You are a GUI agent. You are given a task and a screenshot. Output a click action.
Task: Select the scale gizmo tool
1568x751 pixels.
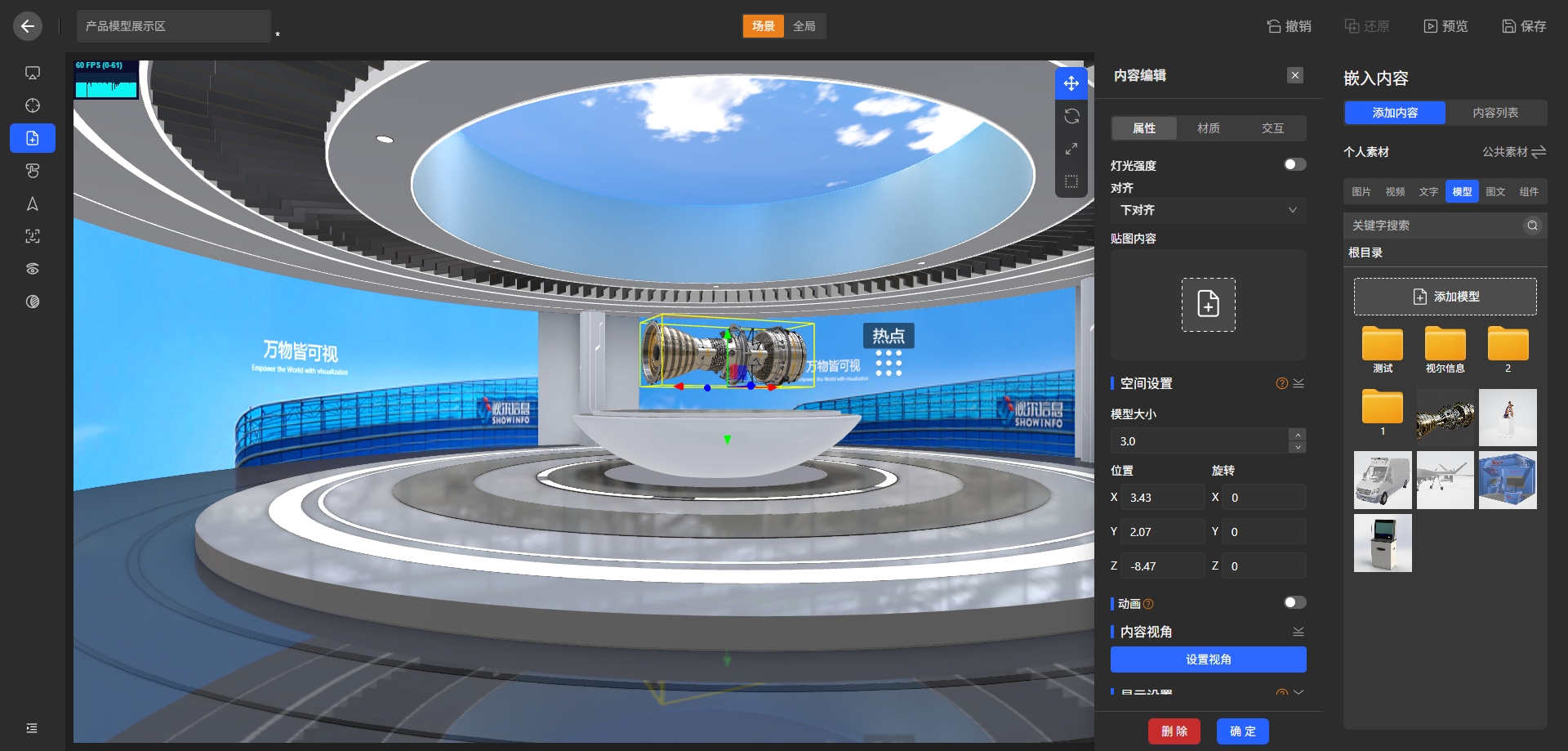(1071, 149)
